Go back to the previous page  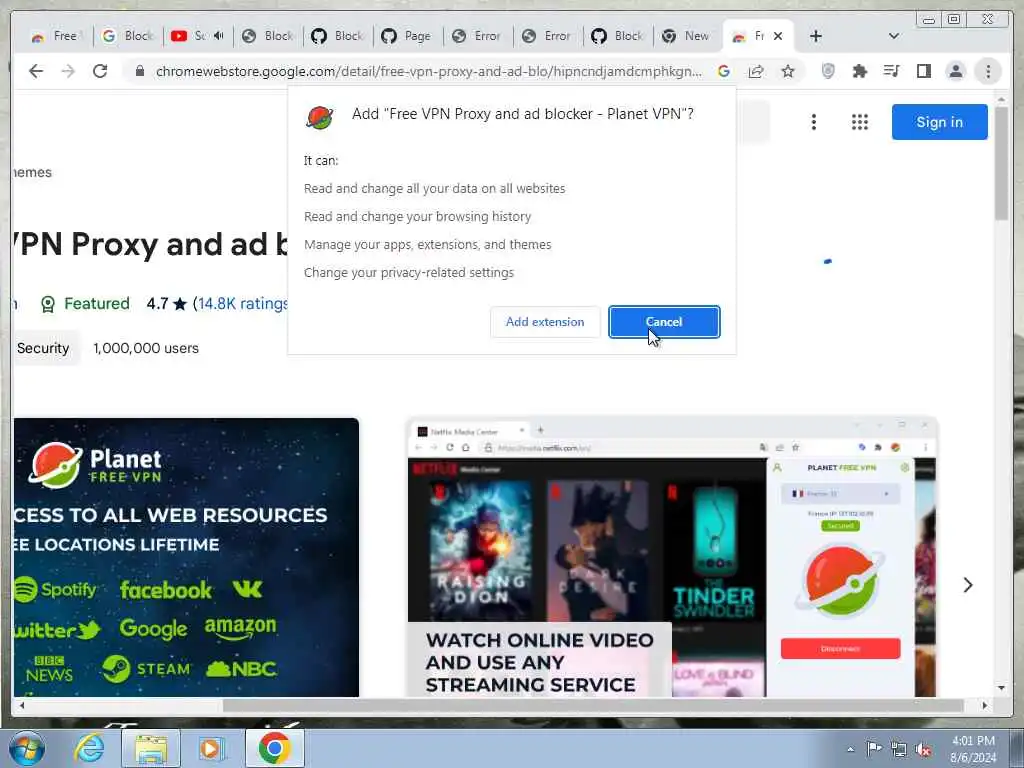pos(36,71)
